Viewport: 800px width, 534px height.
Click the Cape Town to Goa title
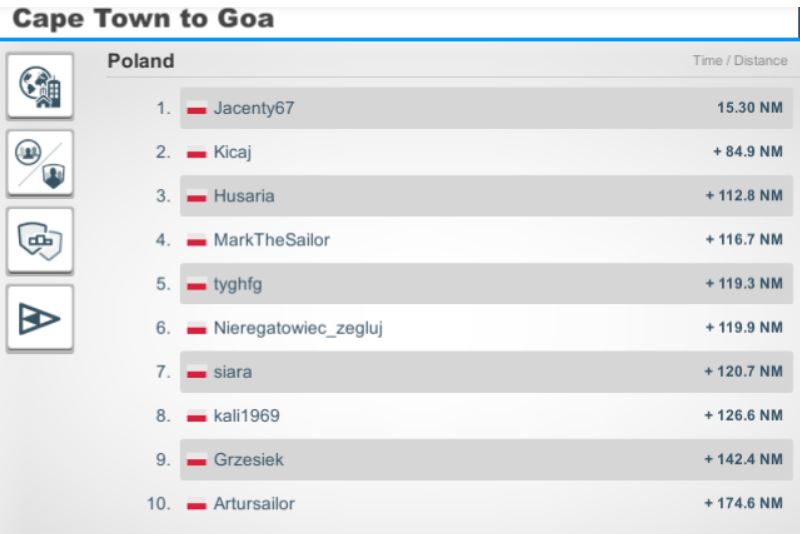pos(143,19)
